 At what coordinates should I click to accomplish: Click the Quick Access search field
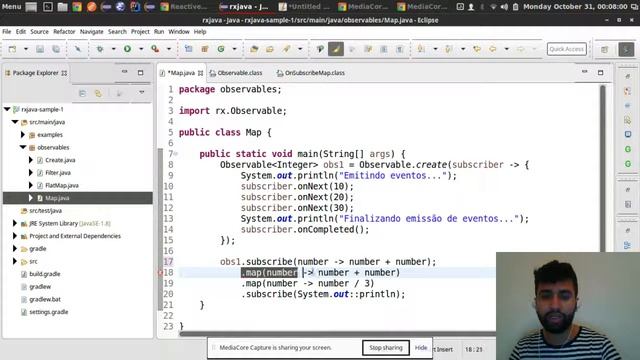pyautogui.click(x=567, y=49)
